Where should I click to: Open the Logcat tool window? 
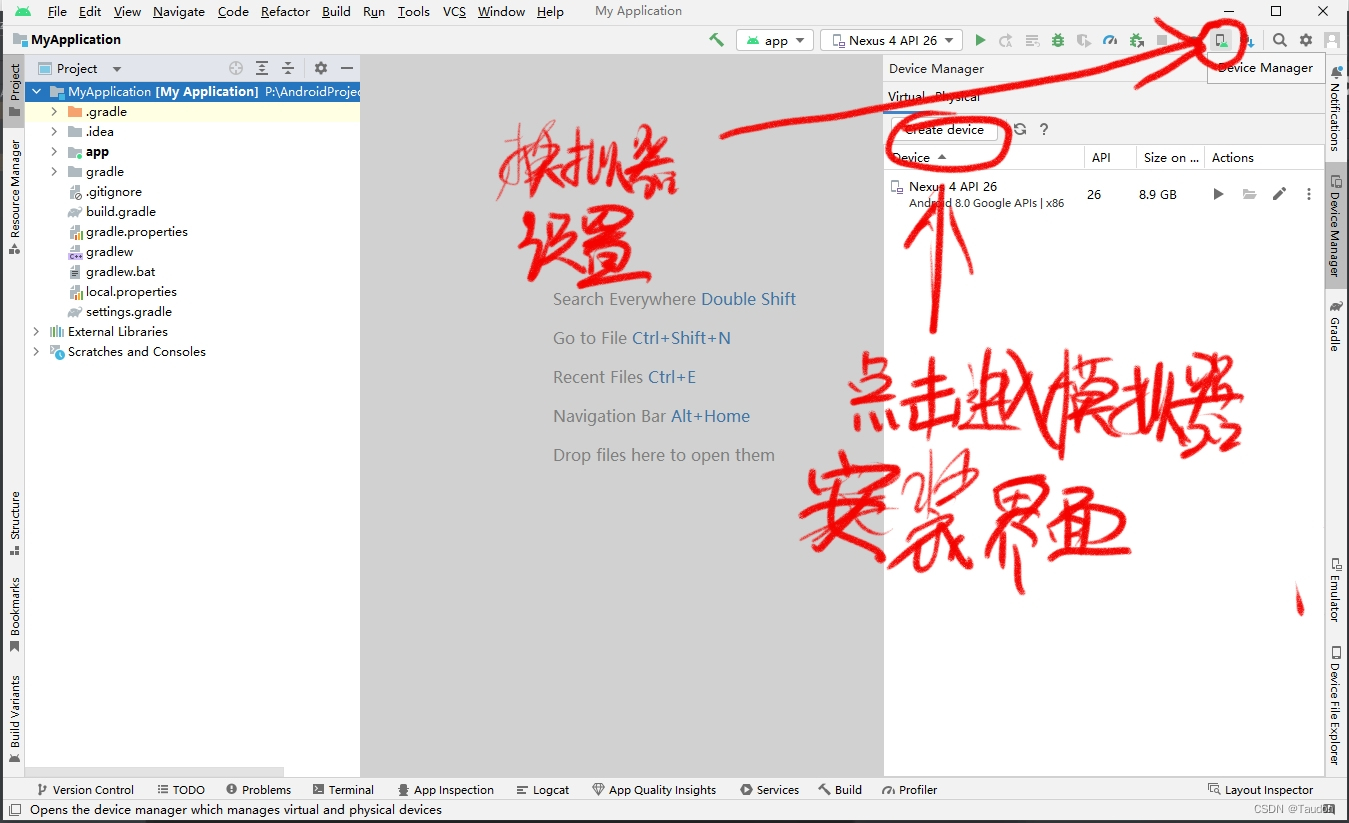543,789
